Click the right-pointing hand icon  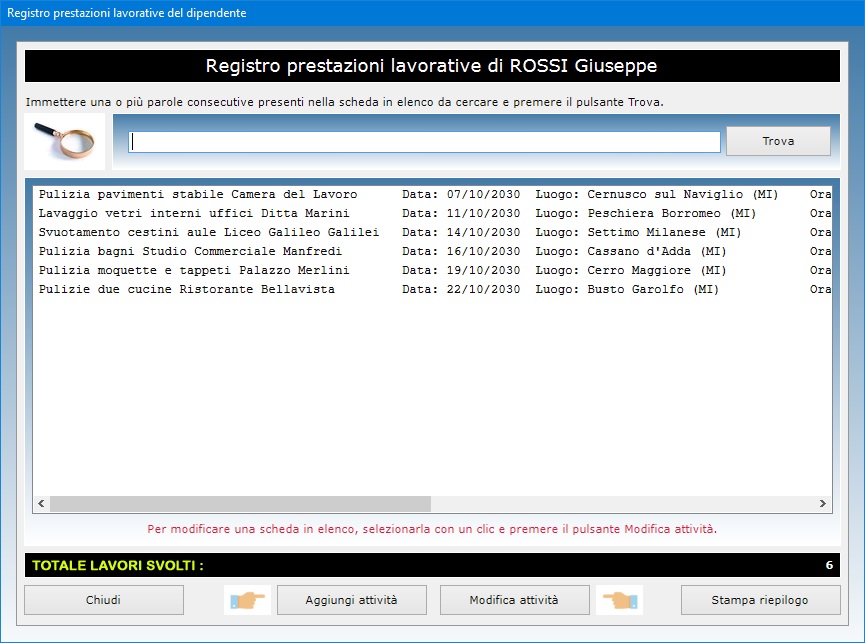point(247,600)
